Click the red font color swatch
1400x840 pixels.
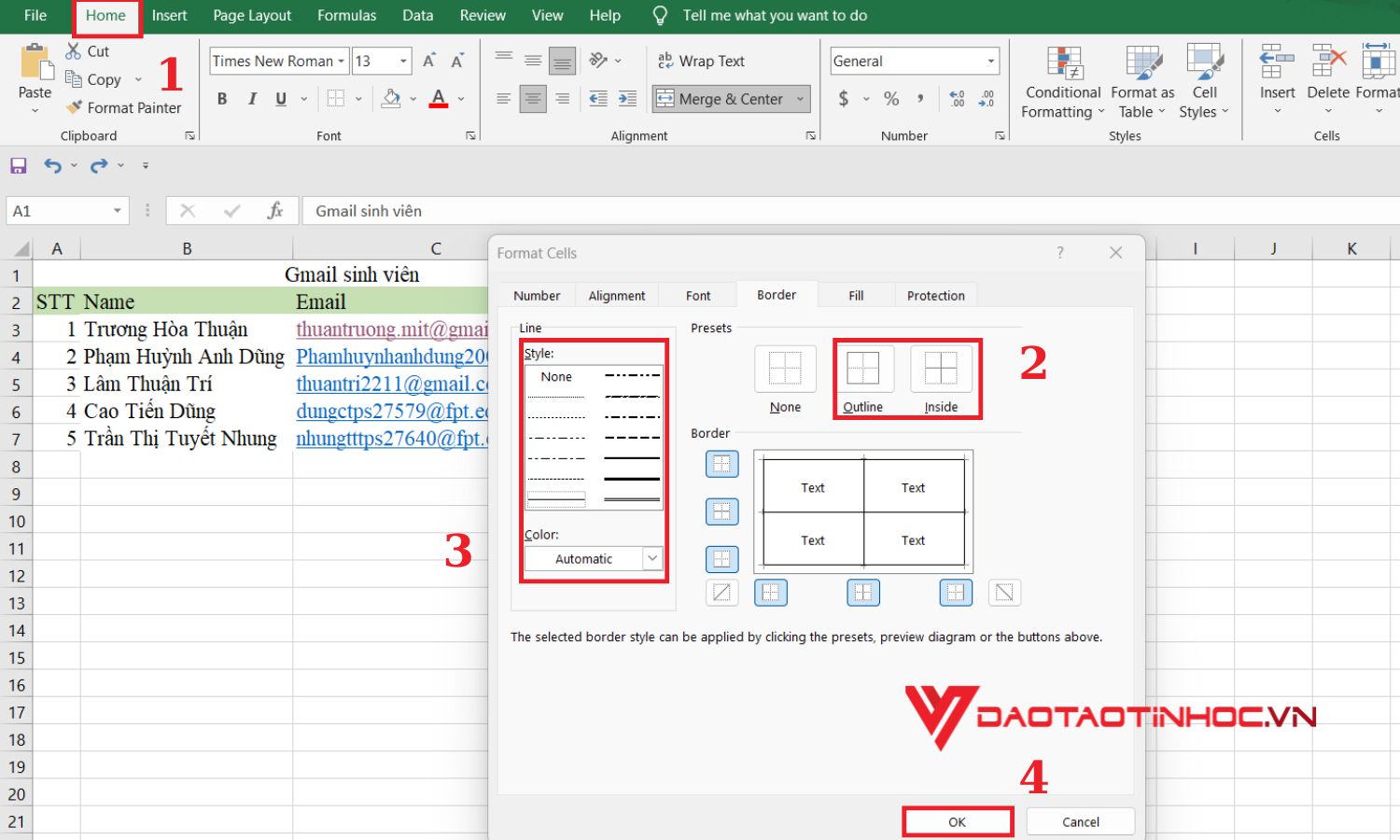(438, 105)
